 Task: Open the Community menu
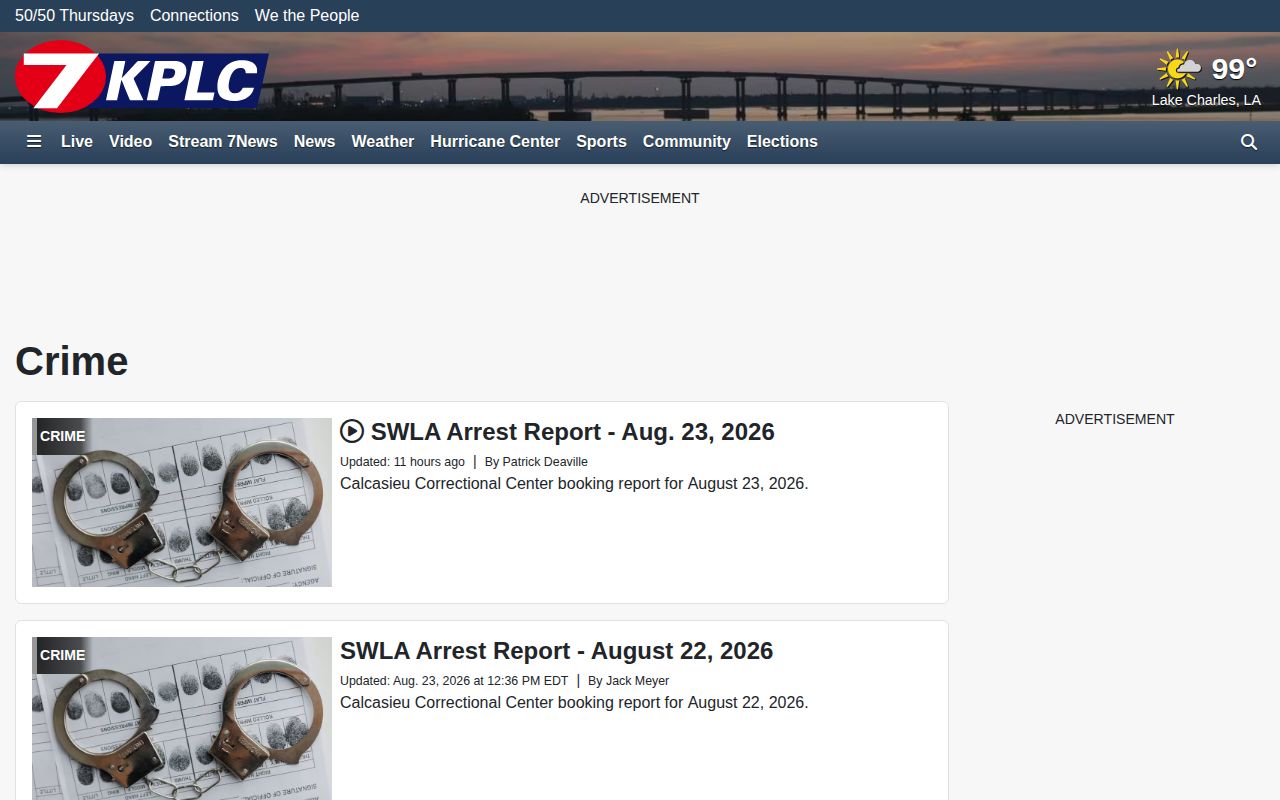click(x=687, y=142)
